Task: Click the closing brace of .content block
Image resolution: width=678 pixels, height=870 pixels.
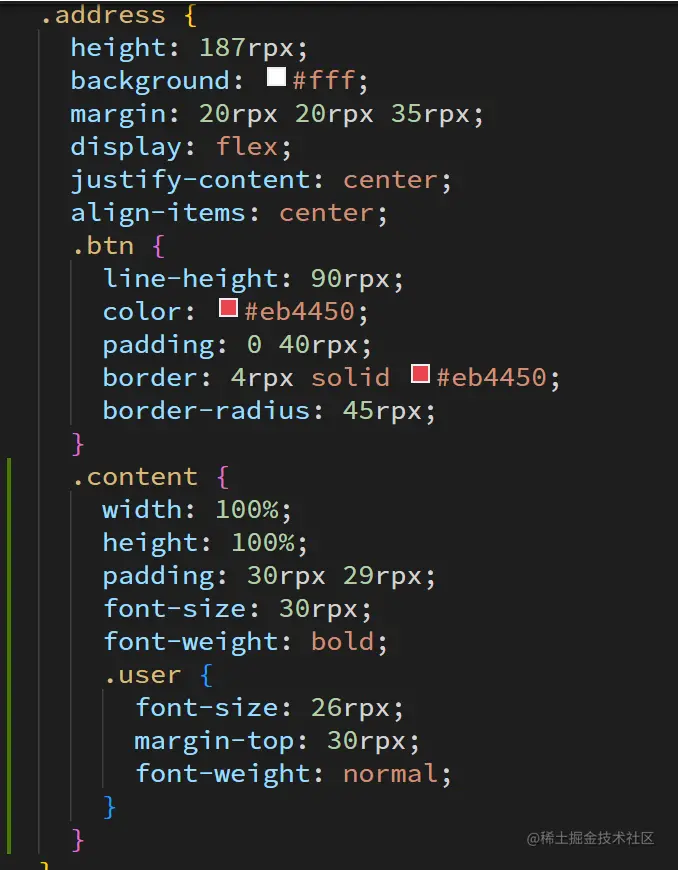Action: click(x=78, y=839)
